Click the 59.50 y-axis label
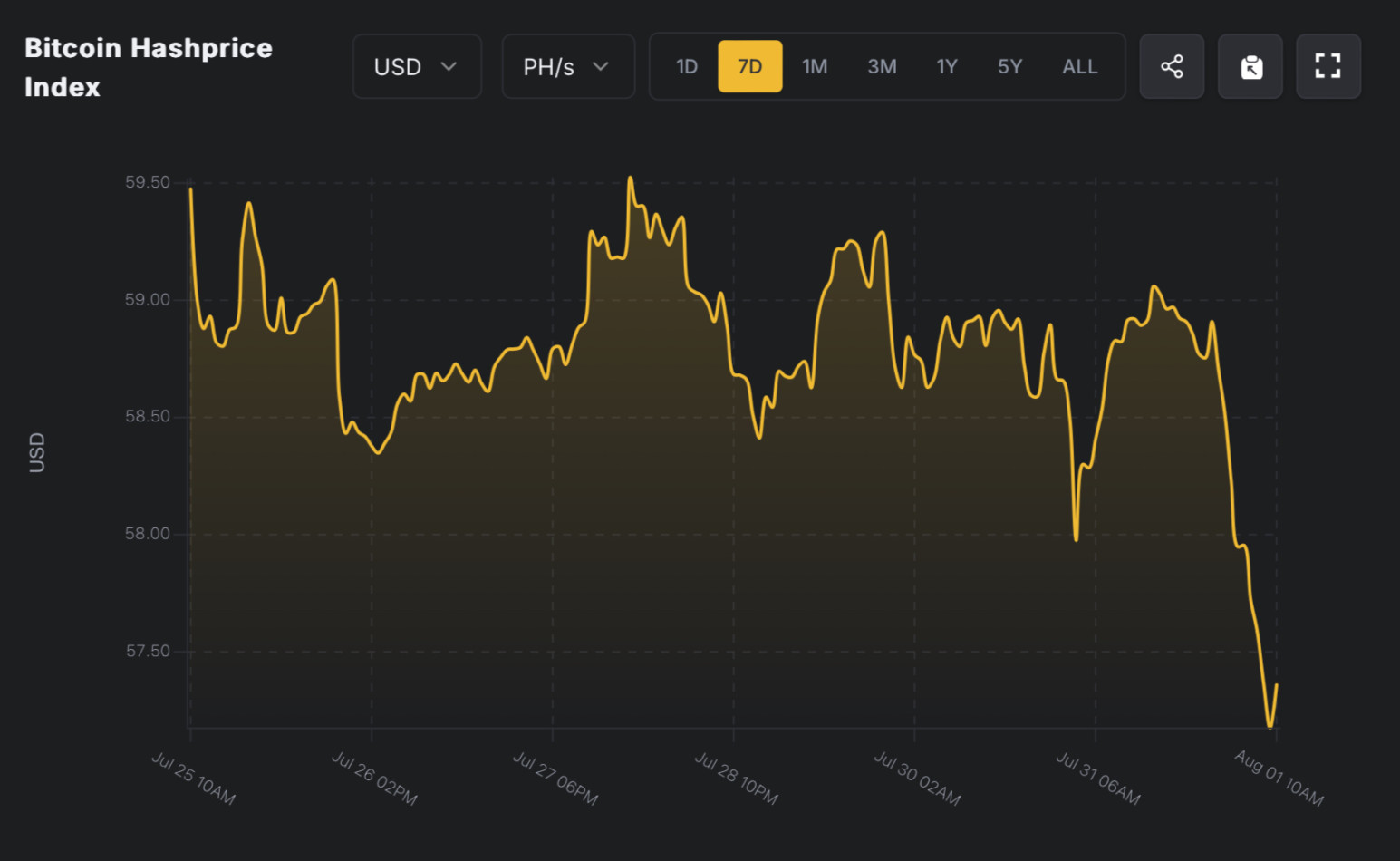 pyautogui.click(x=148, y=182)
